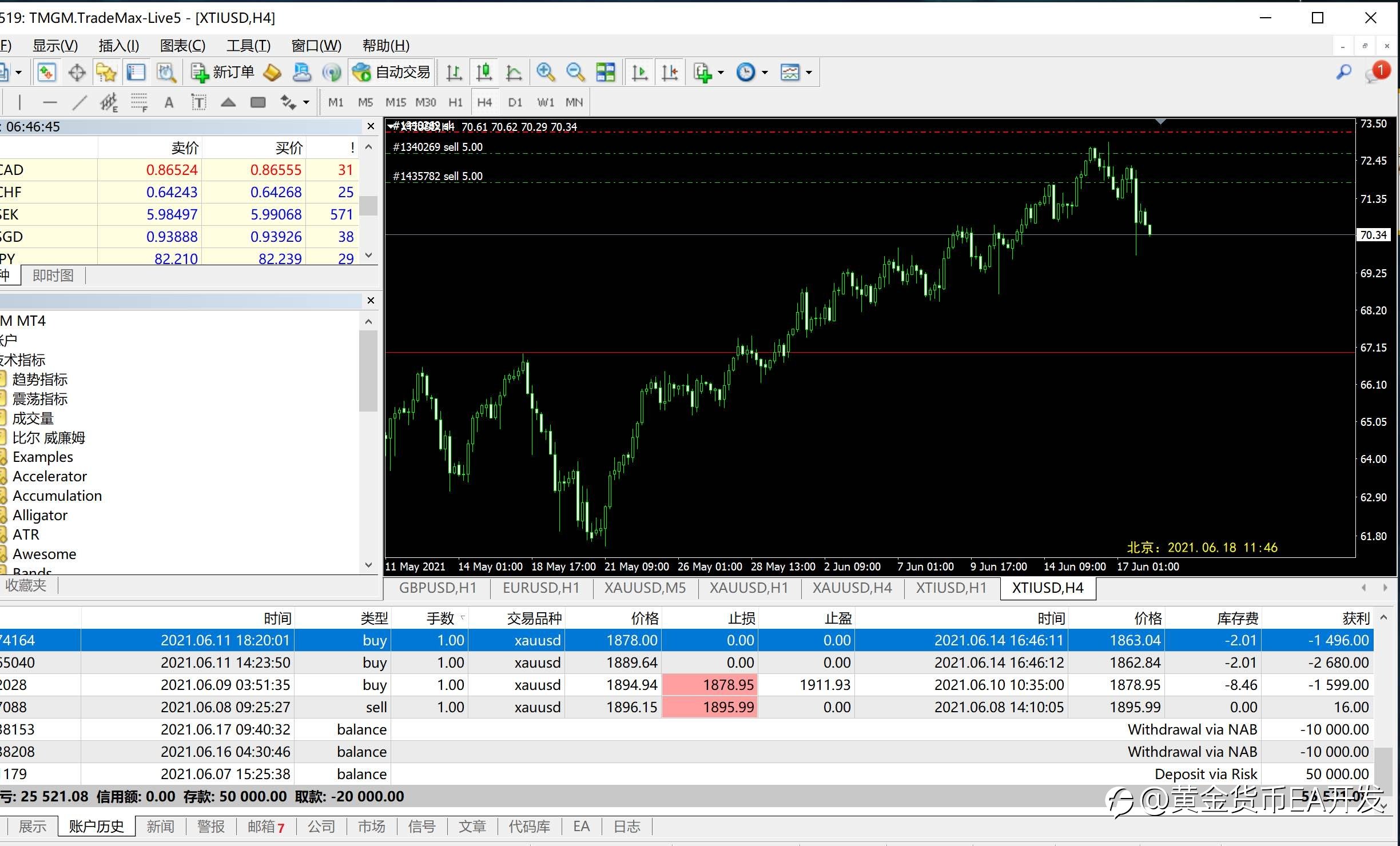Close the market watch panel

pos(371,126)
